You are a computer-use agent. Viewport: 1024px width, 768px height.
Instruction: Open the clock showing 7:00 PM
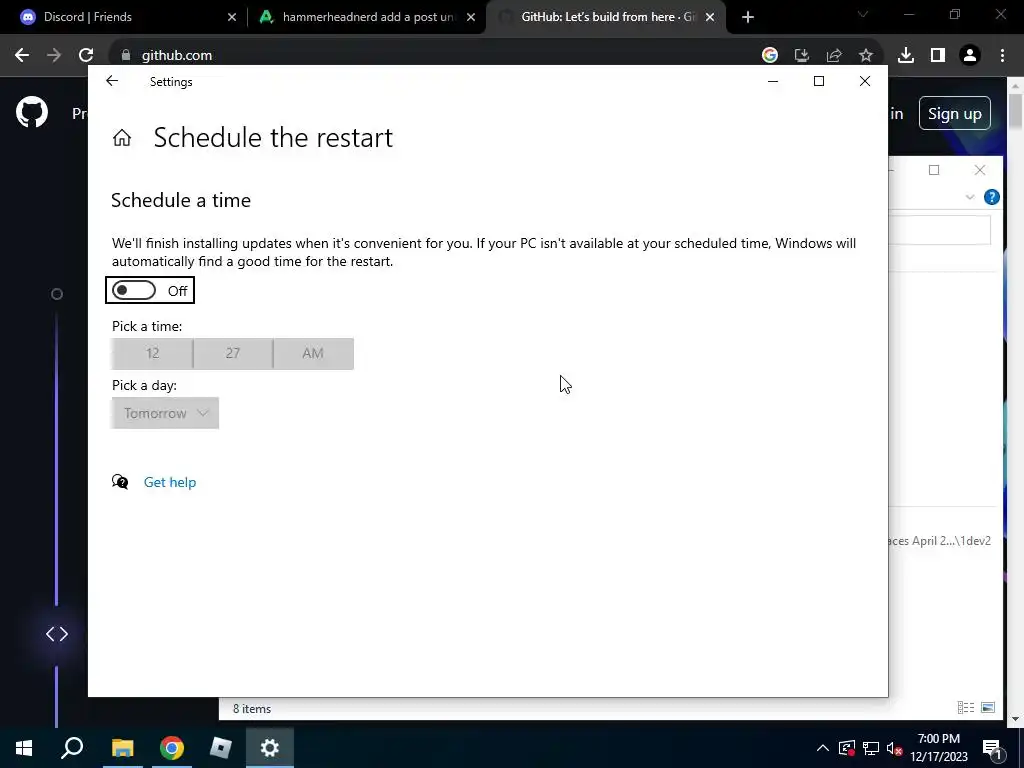(938, 748)
